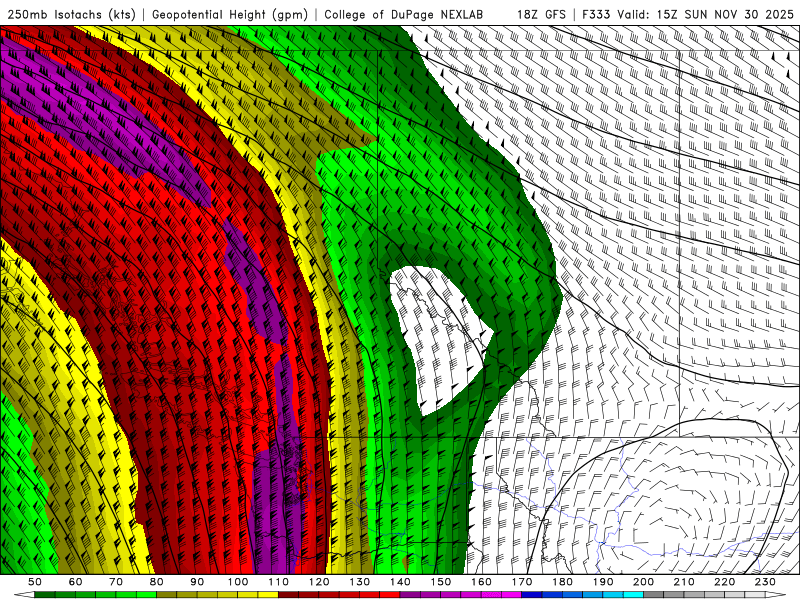Click the 'College of DuPage NEXLAB' label
Viewport: 800px width, 600px height.
click(x=404, y=14)
